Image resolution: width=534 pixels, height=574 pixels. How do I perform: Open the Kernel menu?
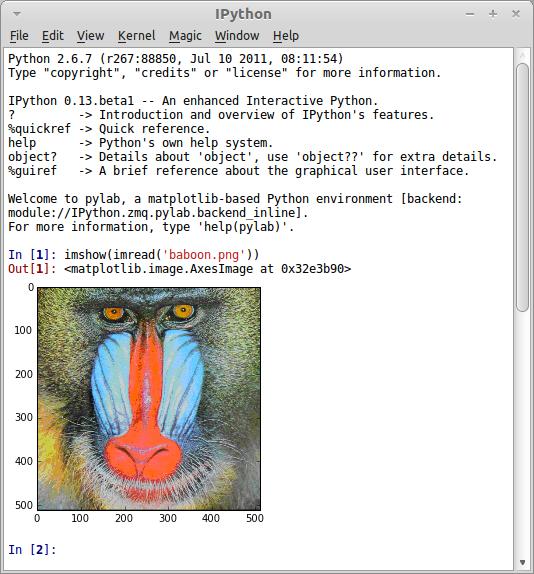(137, 36)
